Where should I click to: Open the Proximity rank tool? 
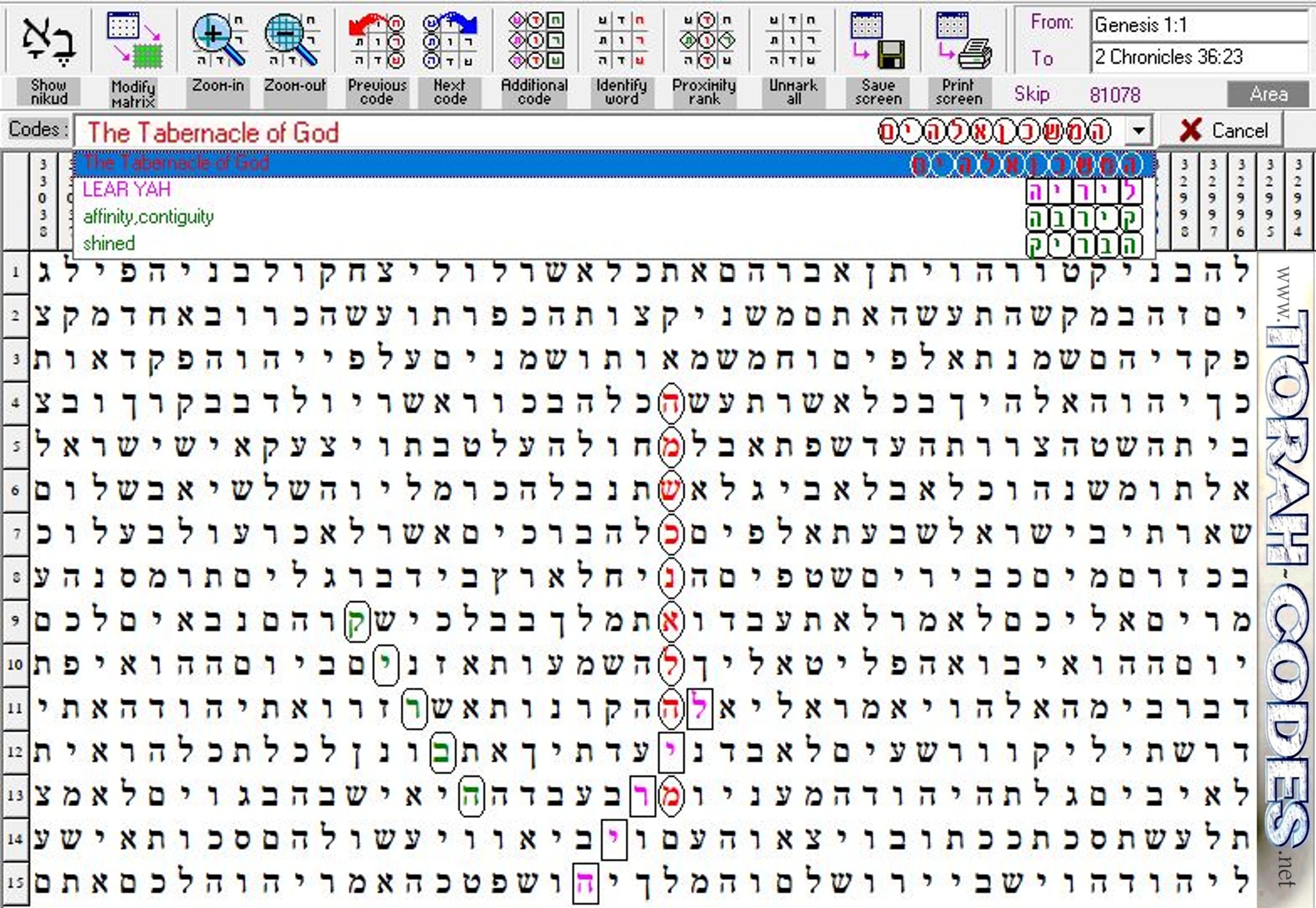coord(704,40)
